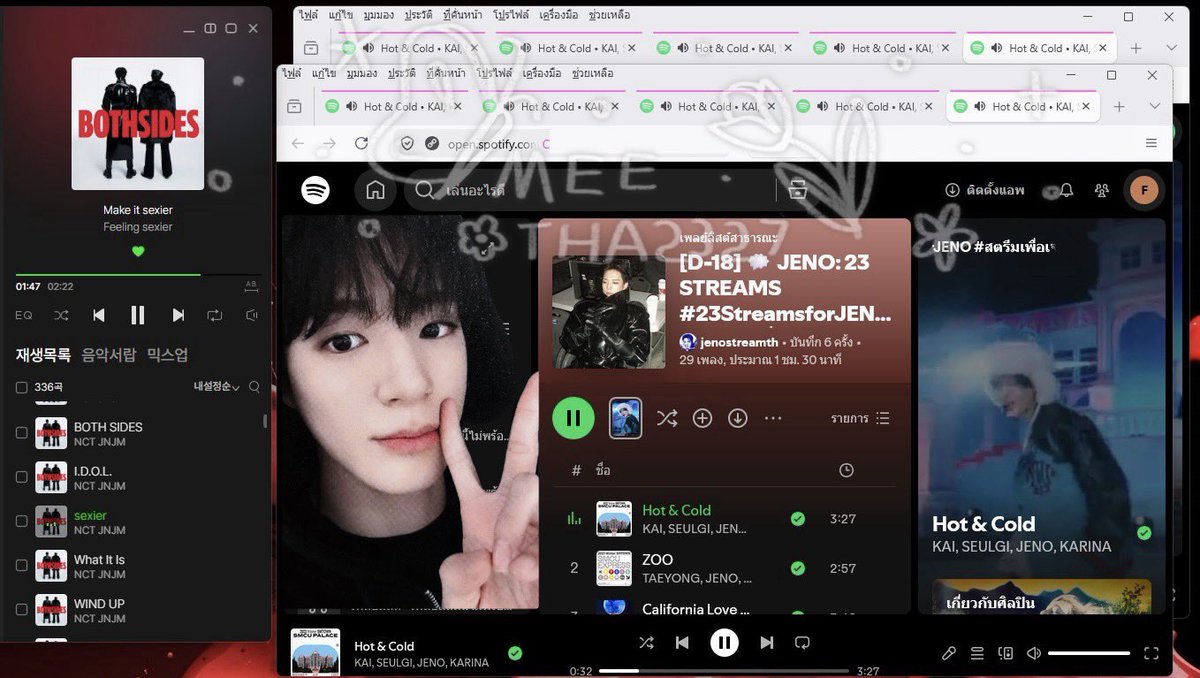Click the download playlist button
This screenshot has width=1200, height=678.
(738, 418)
